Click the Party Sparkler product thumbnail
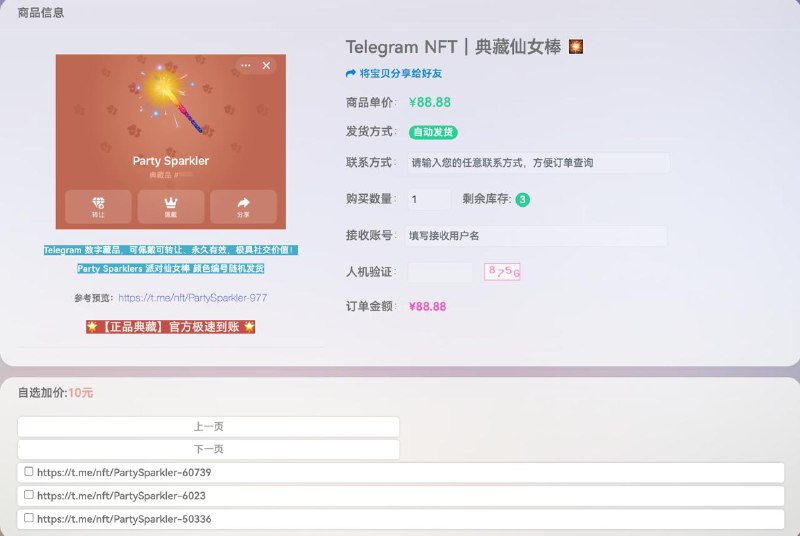Image resolution: width=800 pixels, height=536 pixels. (x=170, y=142)
